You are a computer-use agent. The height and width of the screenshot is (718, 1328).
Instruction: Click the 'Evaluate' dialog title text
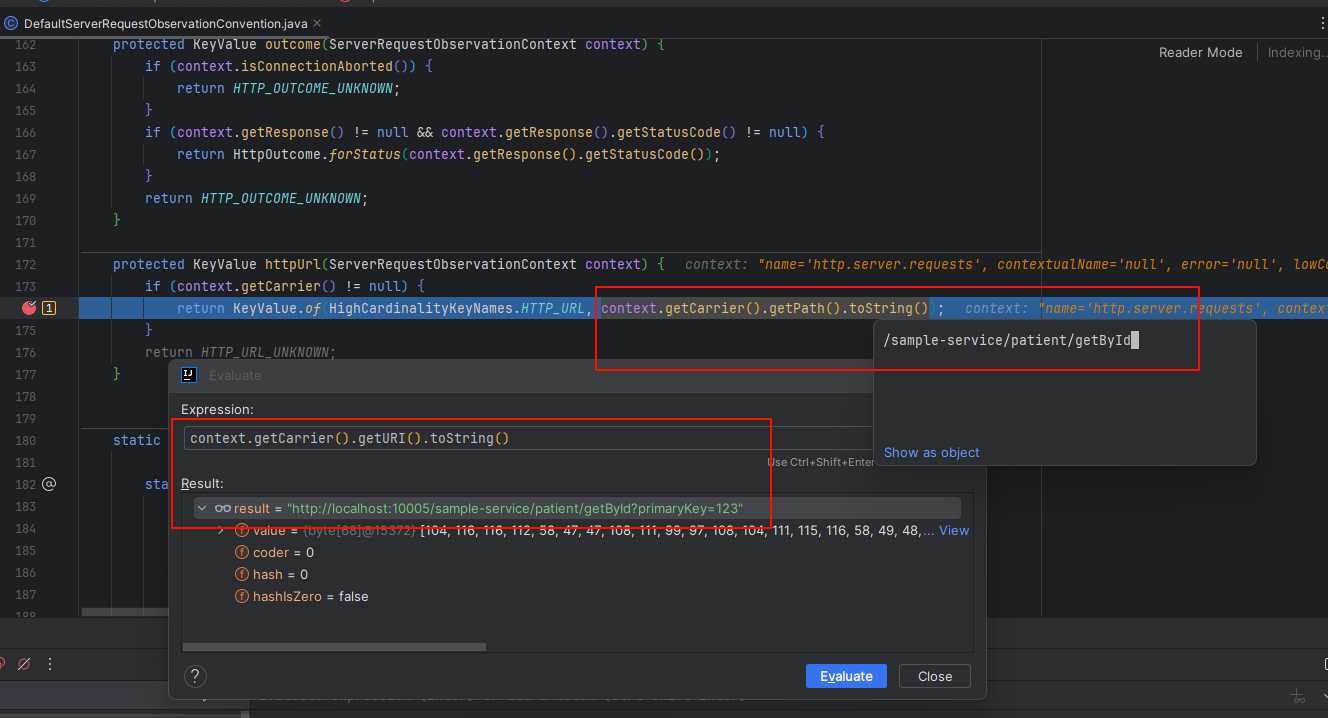coord(235,375)
